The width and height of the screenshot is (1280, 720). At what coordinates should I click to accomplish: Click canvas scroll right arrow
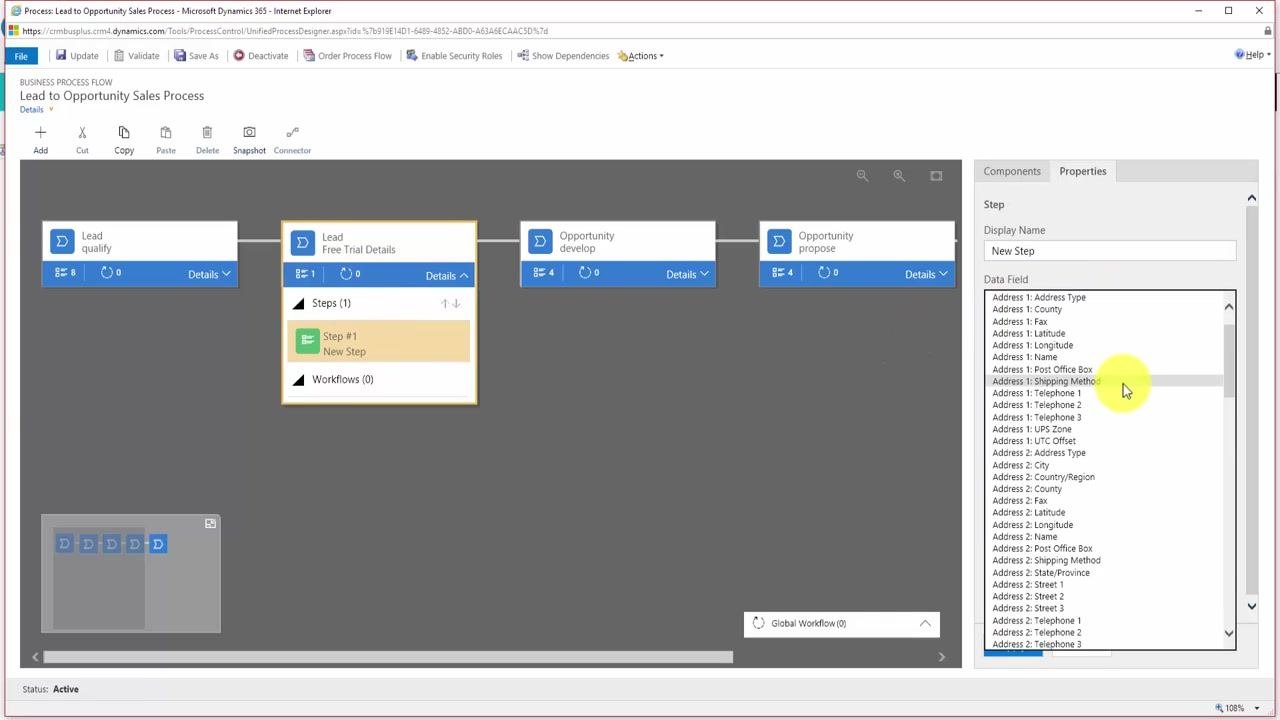coord(941,657)
